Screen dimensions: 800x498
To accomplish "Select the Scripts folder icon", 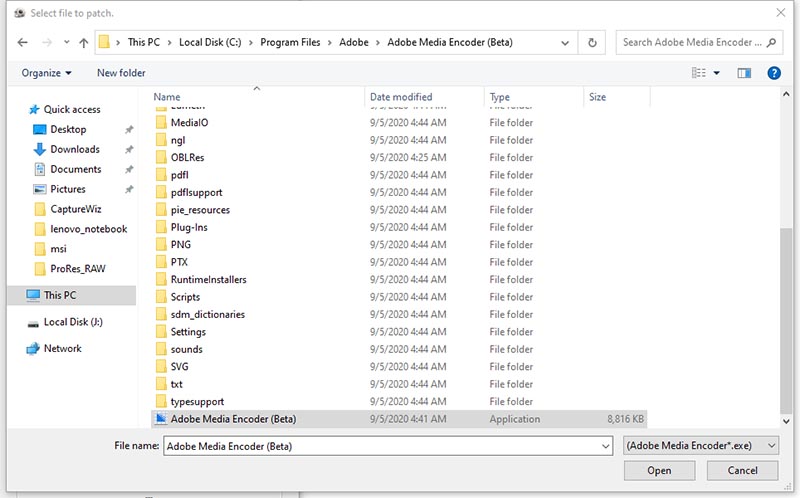I will point(161,296).
